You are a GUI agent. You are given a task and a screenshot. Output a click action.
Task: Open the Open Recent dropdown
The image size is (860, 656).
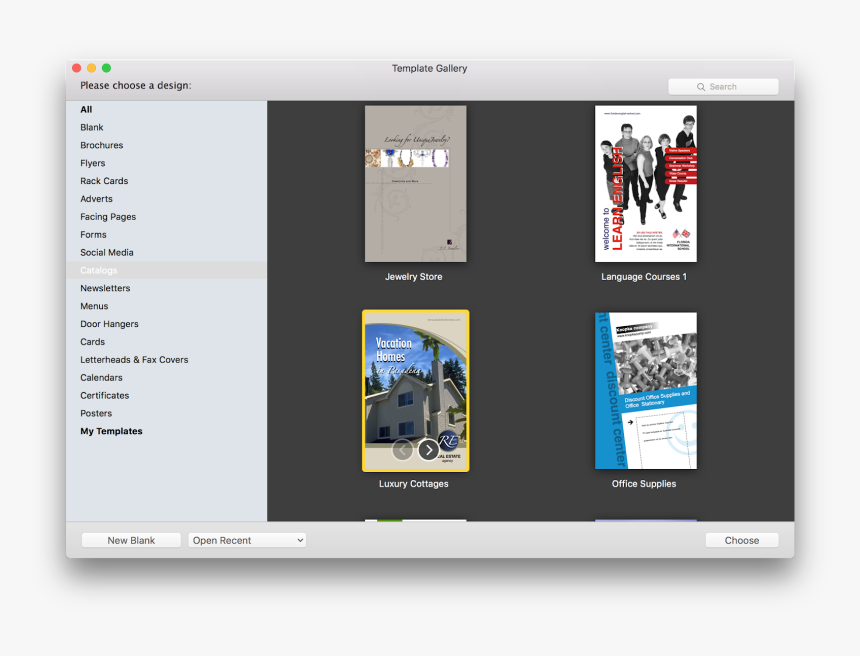247,540
